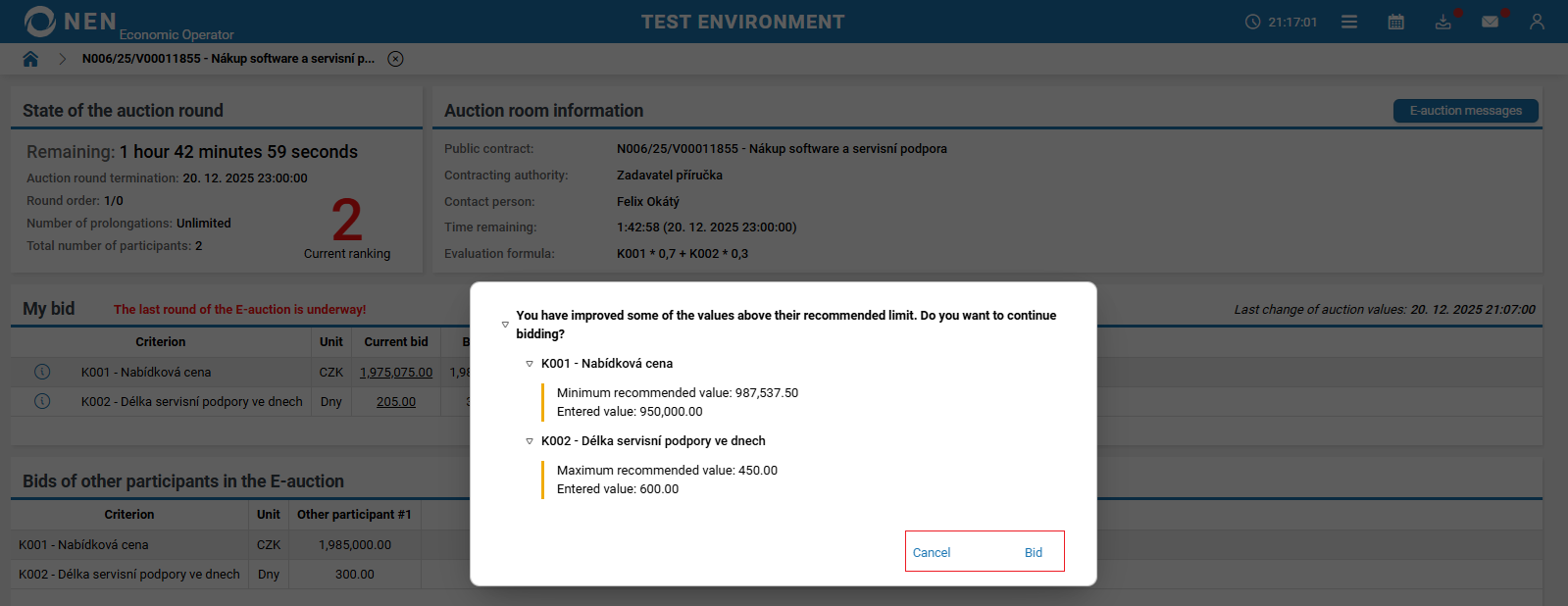Click current bid value 1,975,075.00
The height and width of the screenshot is (606, 1568).
[396, 373]
